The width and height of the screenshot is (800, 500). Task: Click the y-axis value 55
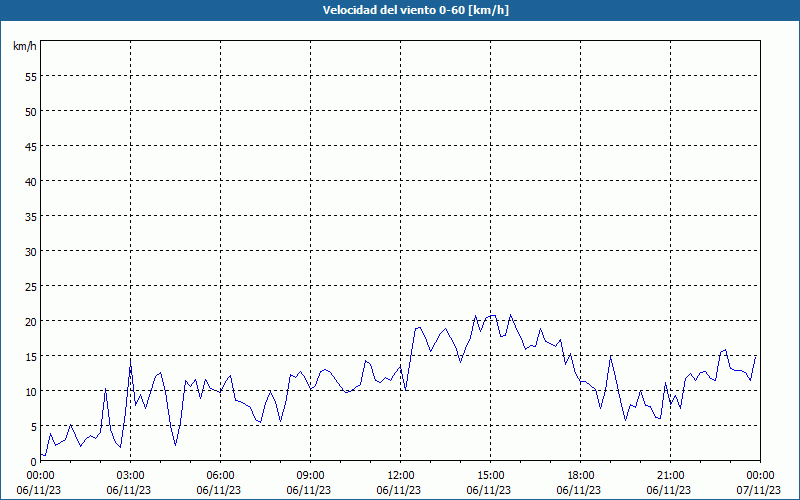(31, 77)
